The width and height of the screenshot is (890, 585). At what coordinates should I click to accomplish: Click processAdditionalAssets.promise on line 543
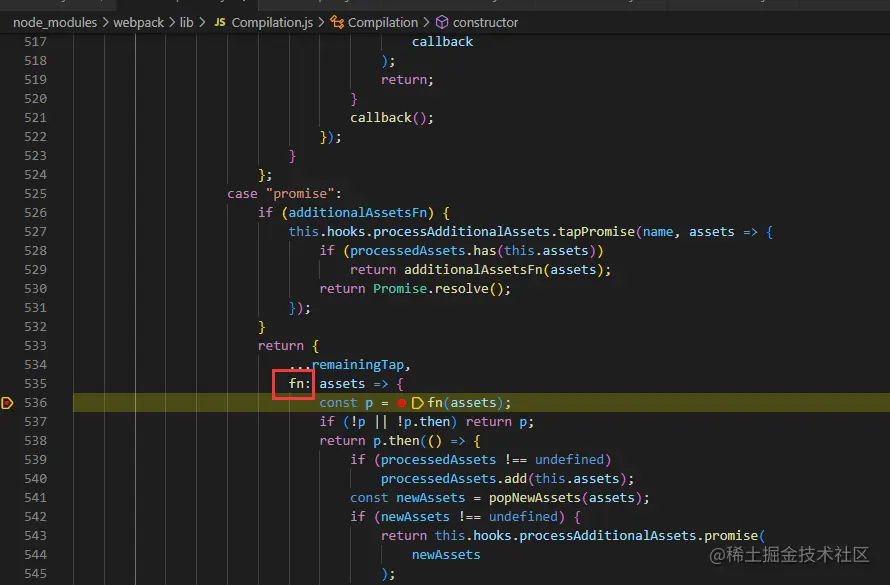(639, 536)
